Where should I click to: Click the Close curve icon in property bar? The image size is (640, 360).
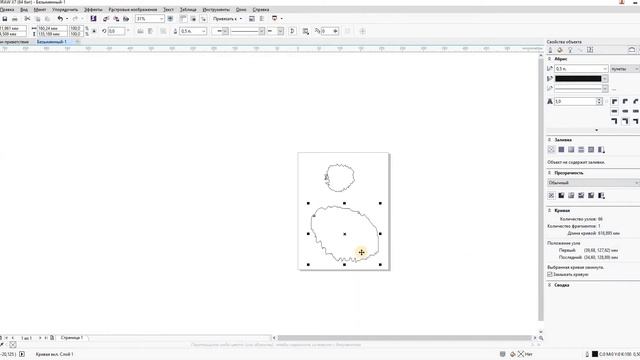292,31
